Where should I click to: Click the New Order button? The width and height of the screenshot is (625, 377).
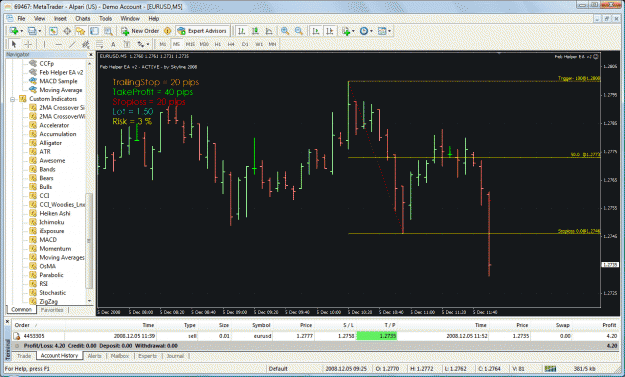coord(140,31)
